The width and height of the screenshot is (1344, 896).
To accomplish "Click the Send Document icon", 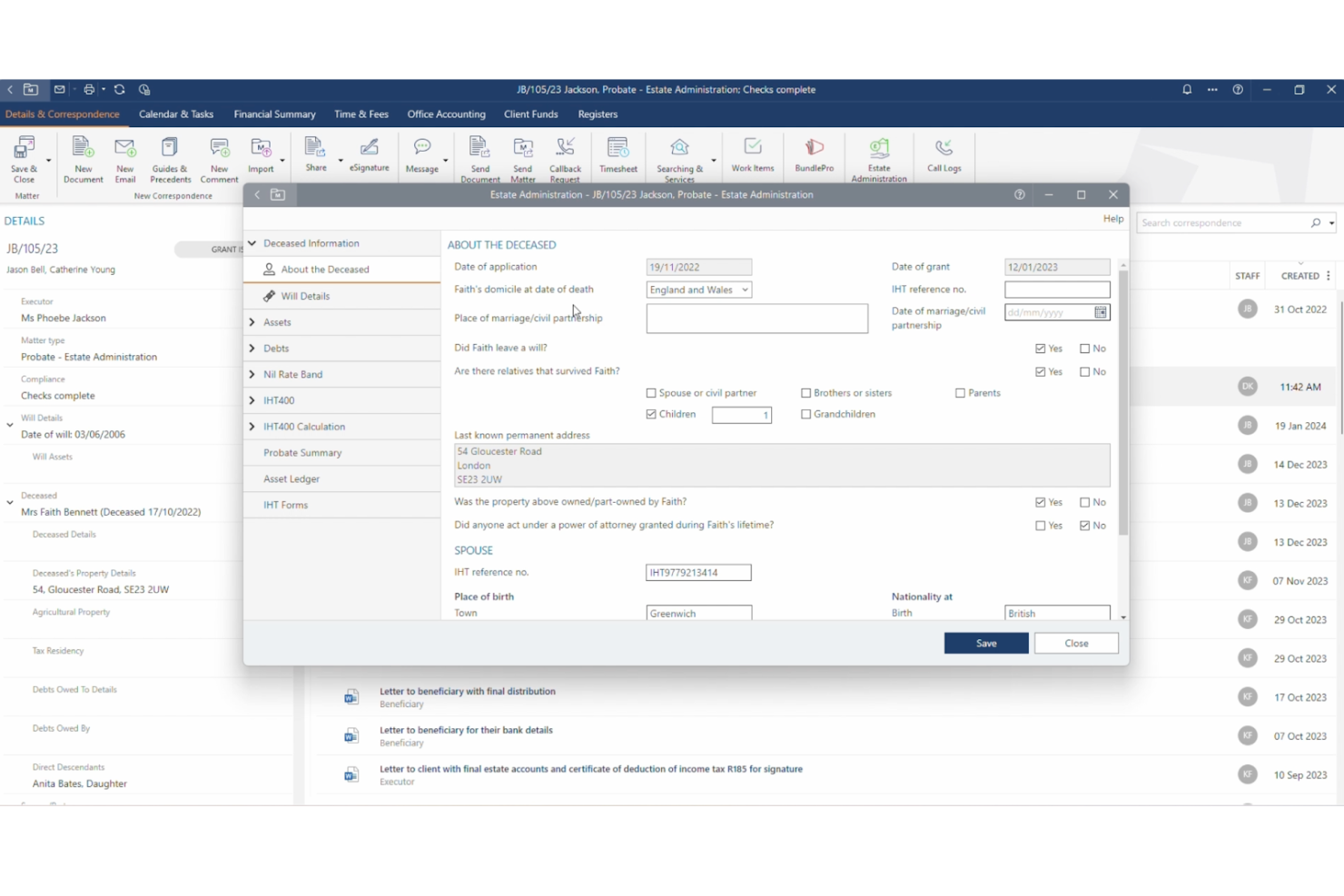I will (479, 159).
